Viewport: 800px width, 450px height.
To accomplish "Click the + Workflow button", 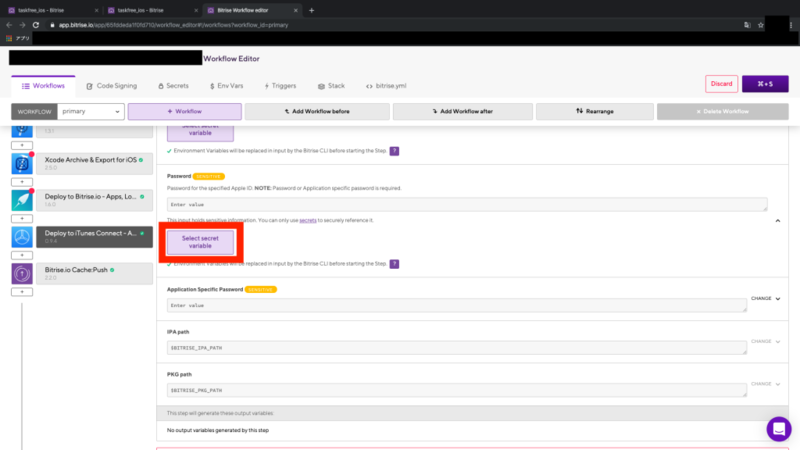I will coord(185,111).
